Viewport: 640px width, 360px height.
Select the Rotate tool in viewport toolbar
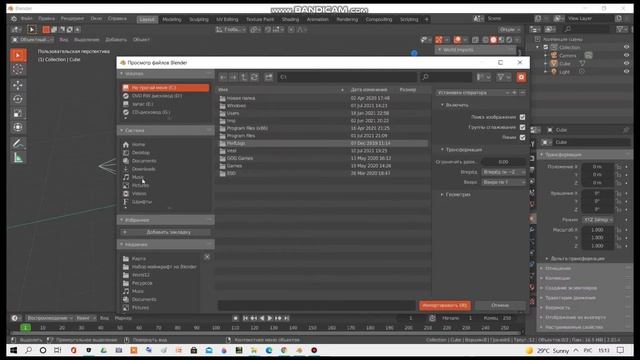point(18,99)
